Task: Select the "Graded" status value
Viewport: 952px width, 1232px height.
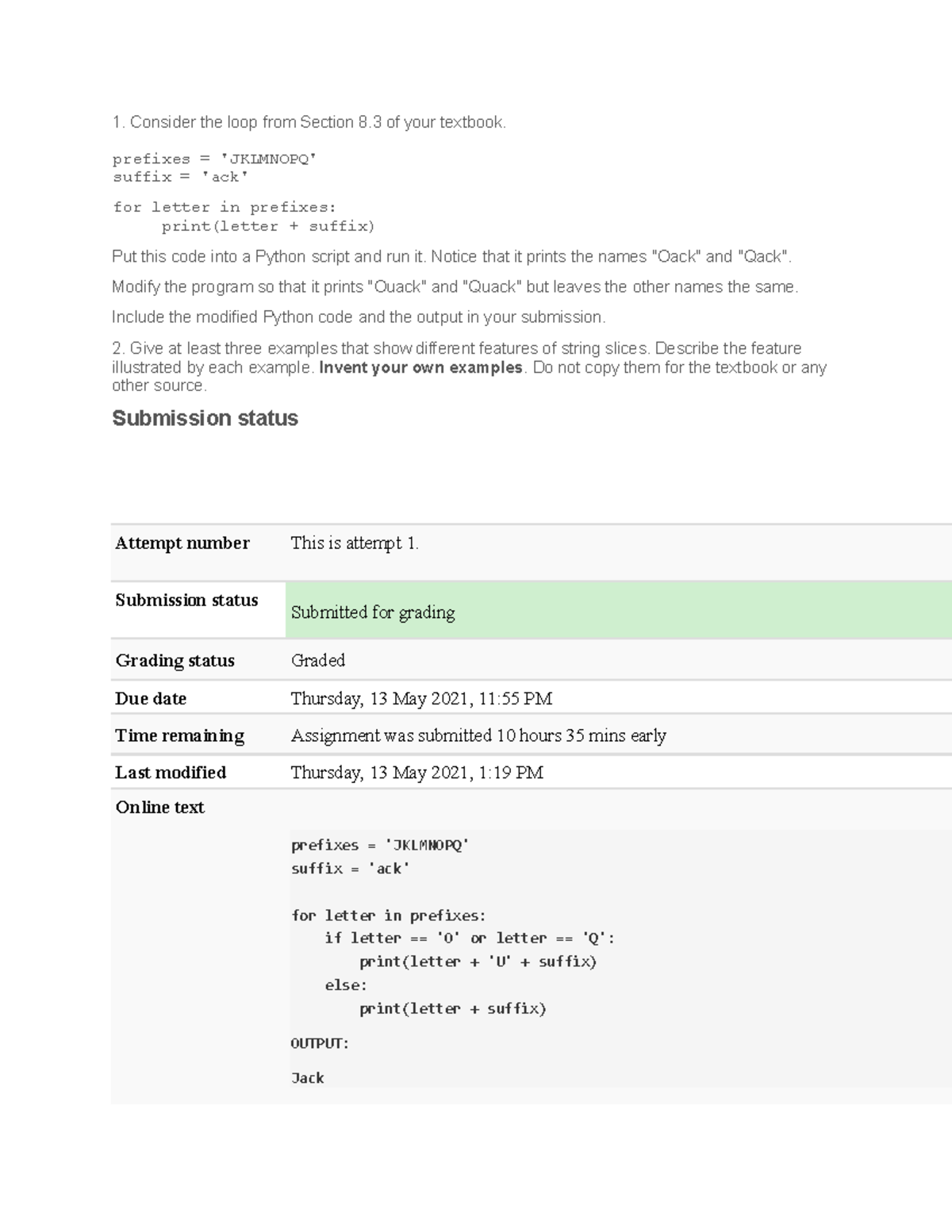Action: pos(317,661)
